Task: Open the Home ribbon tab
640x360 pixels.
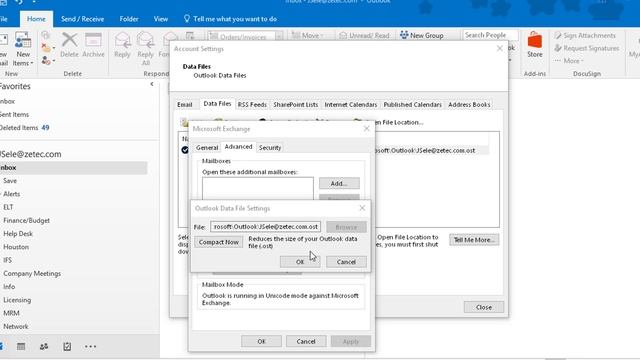Action: [36, 19]
